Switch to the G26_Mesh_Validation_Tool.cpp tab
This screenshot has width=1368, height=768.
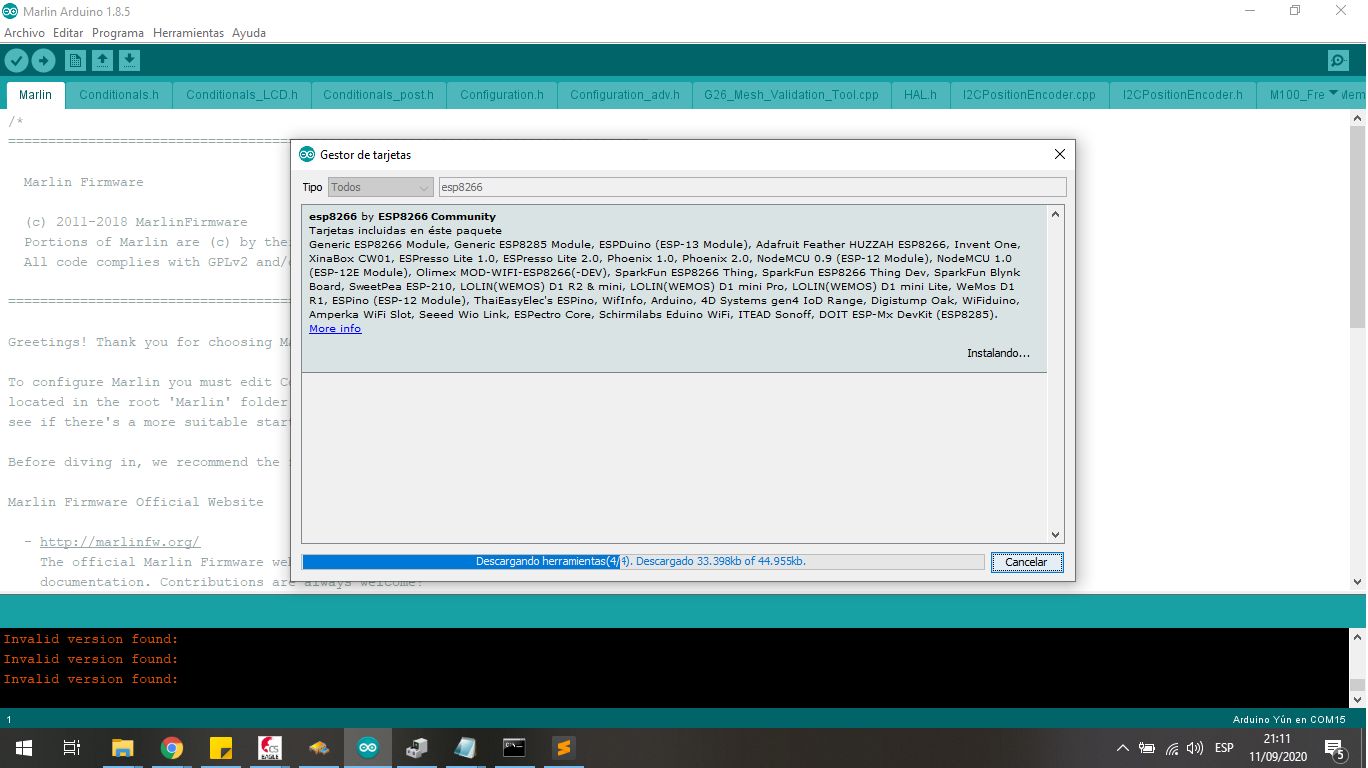tap(792, 95)
